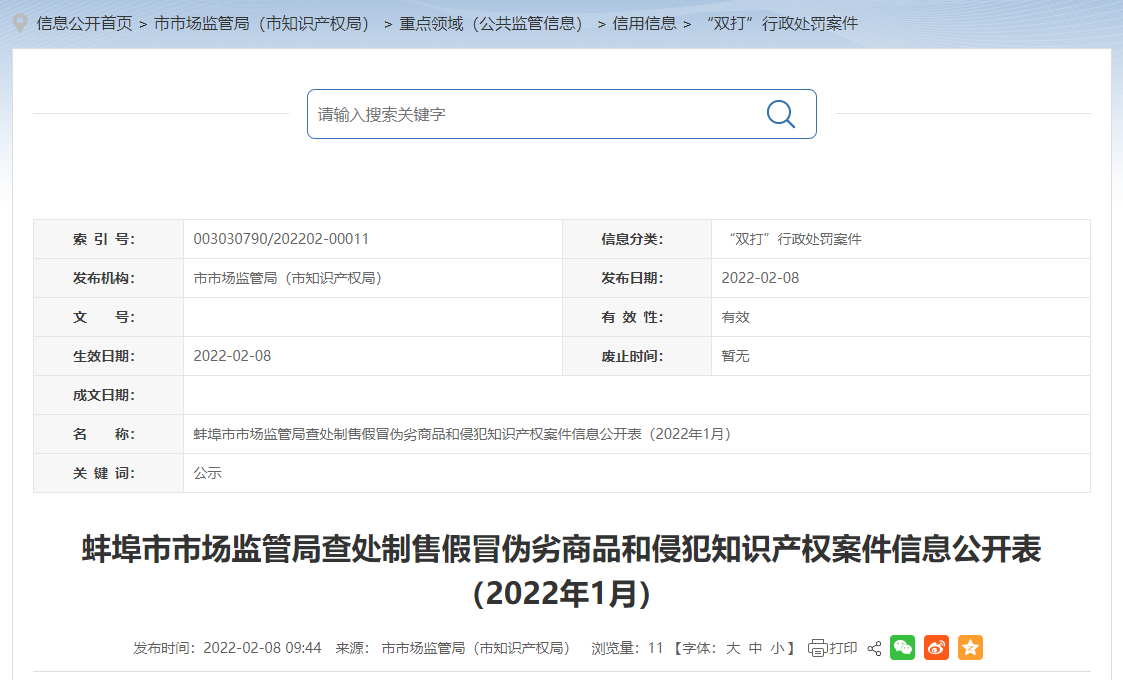Share the article to WeChat
The image size is (1123, 680).
click(x=903, y=648)
